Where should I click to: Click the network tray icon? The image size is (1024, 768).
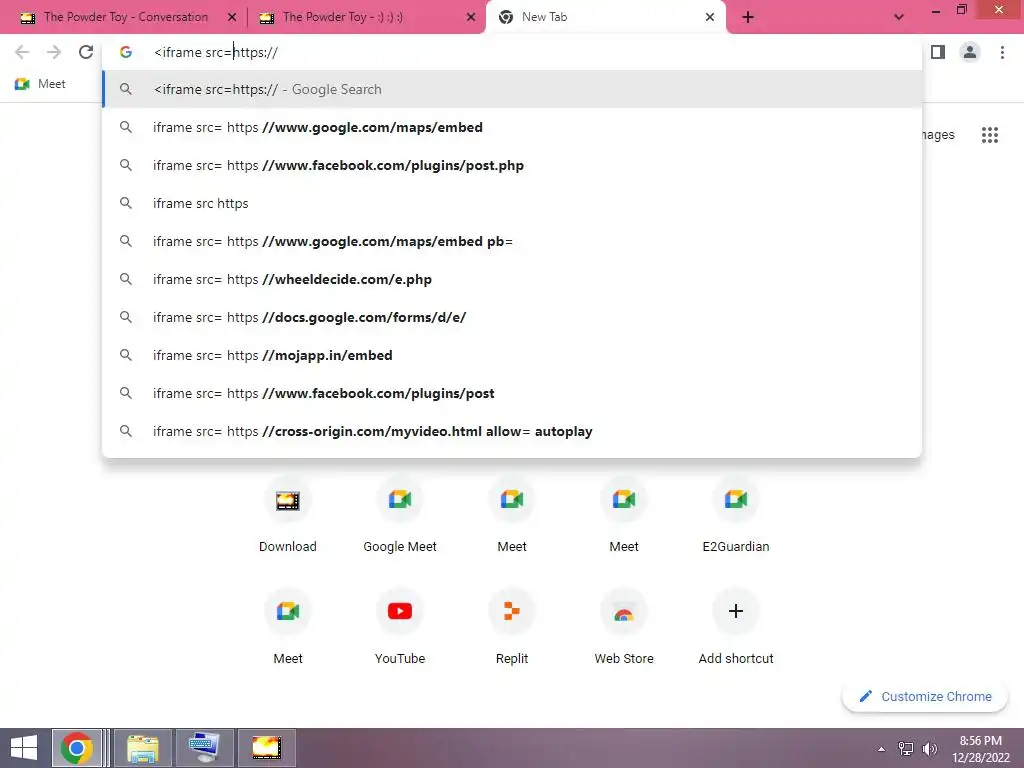coord(905,748)
